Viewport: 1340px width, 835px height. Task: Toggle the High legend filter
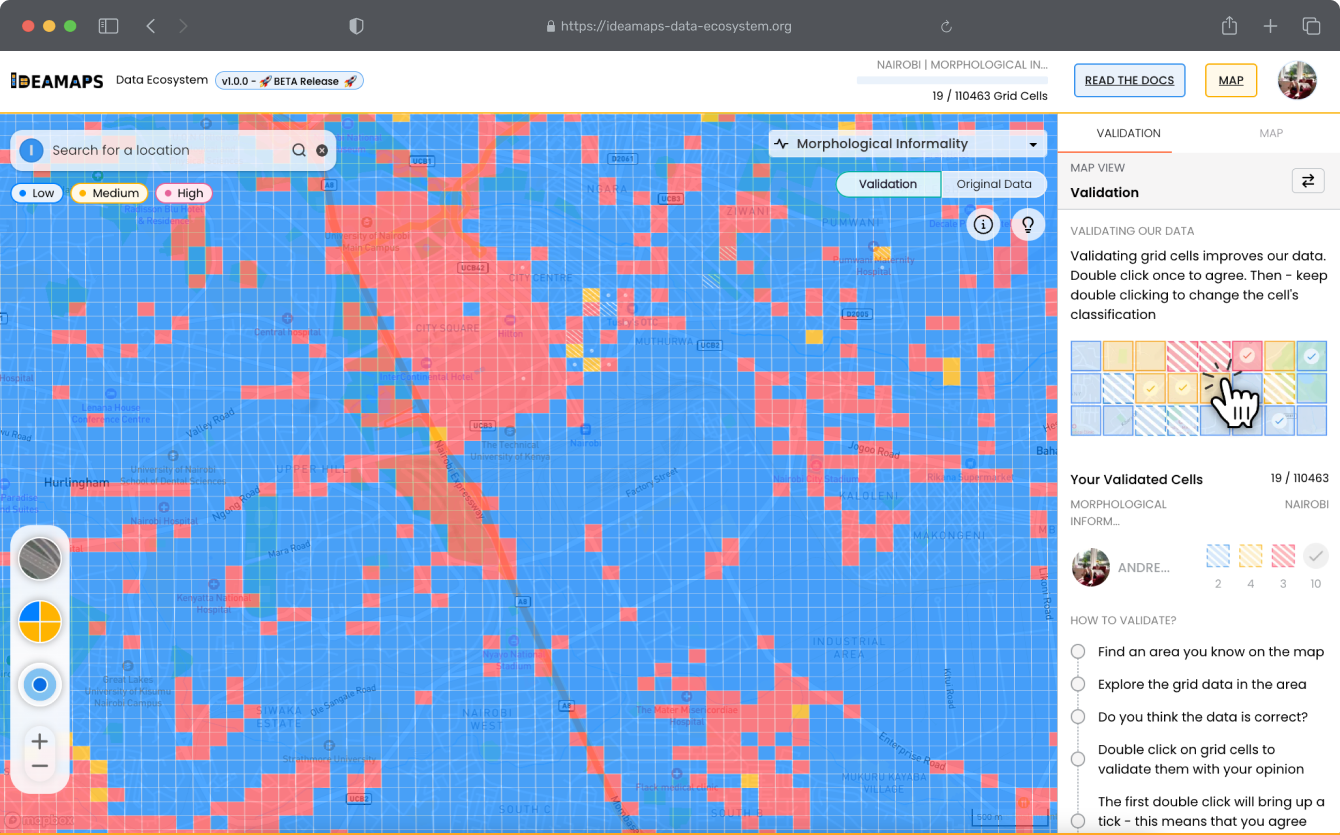coord(184,193)
